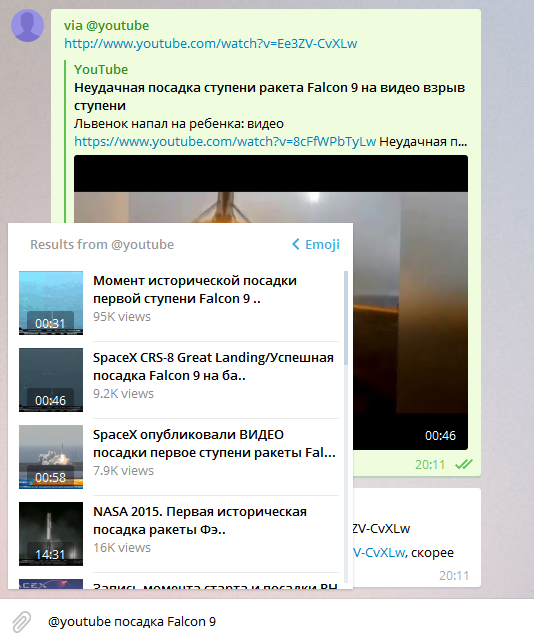Click the partially visible SpaceX thumbnail at bottom

(x=51, y=584)
